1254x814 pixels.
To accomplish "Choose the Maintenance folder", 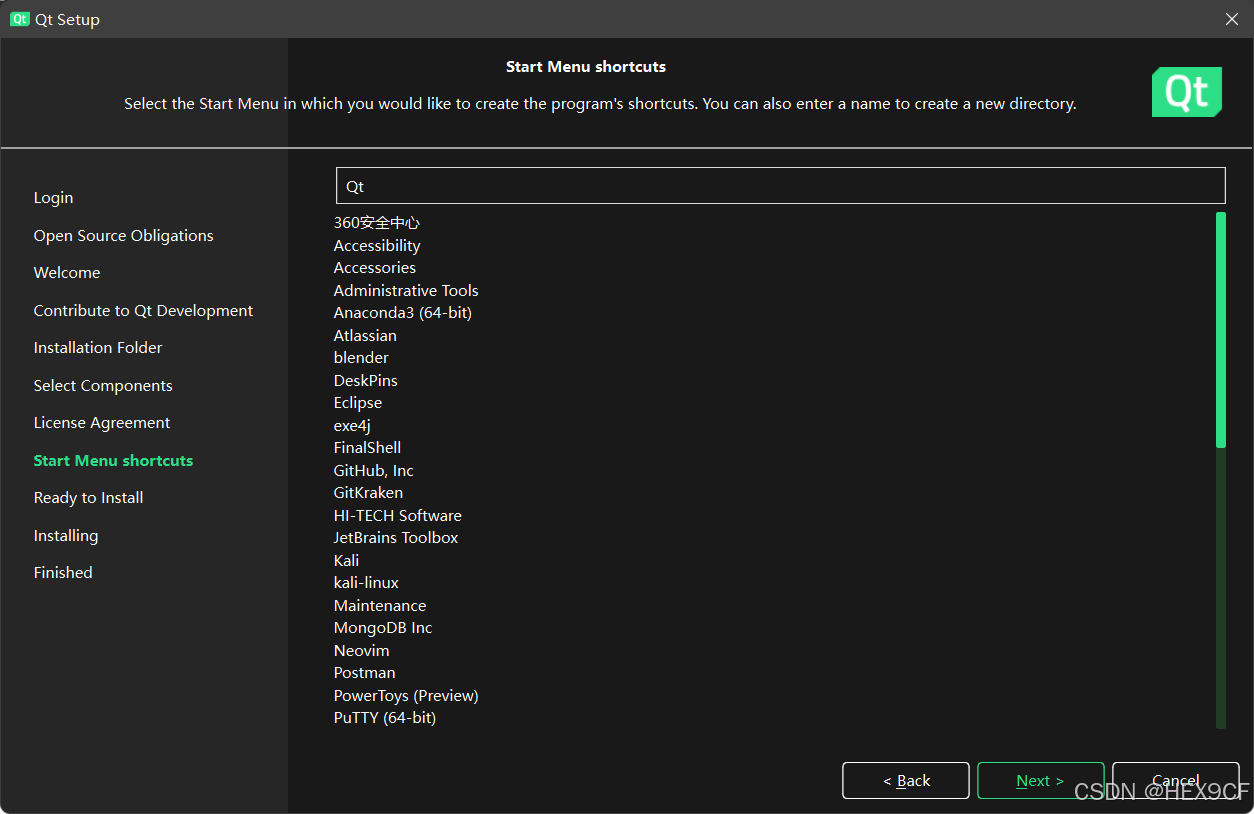I will [x=380, y=605].
